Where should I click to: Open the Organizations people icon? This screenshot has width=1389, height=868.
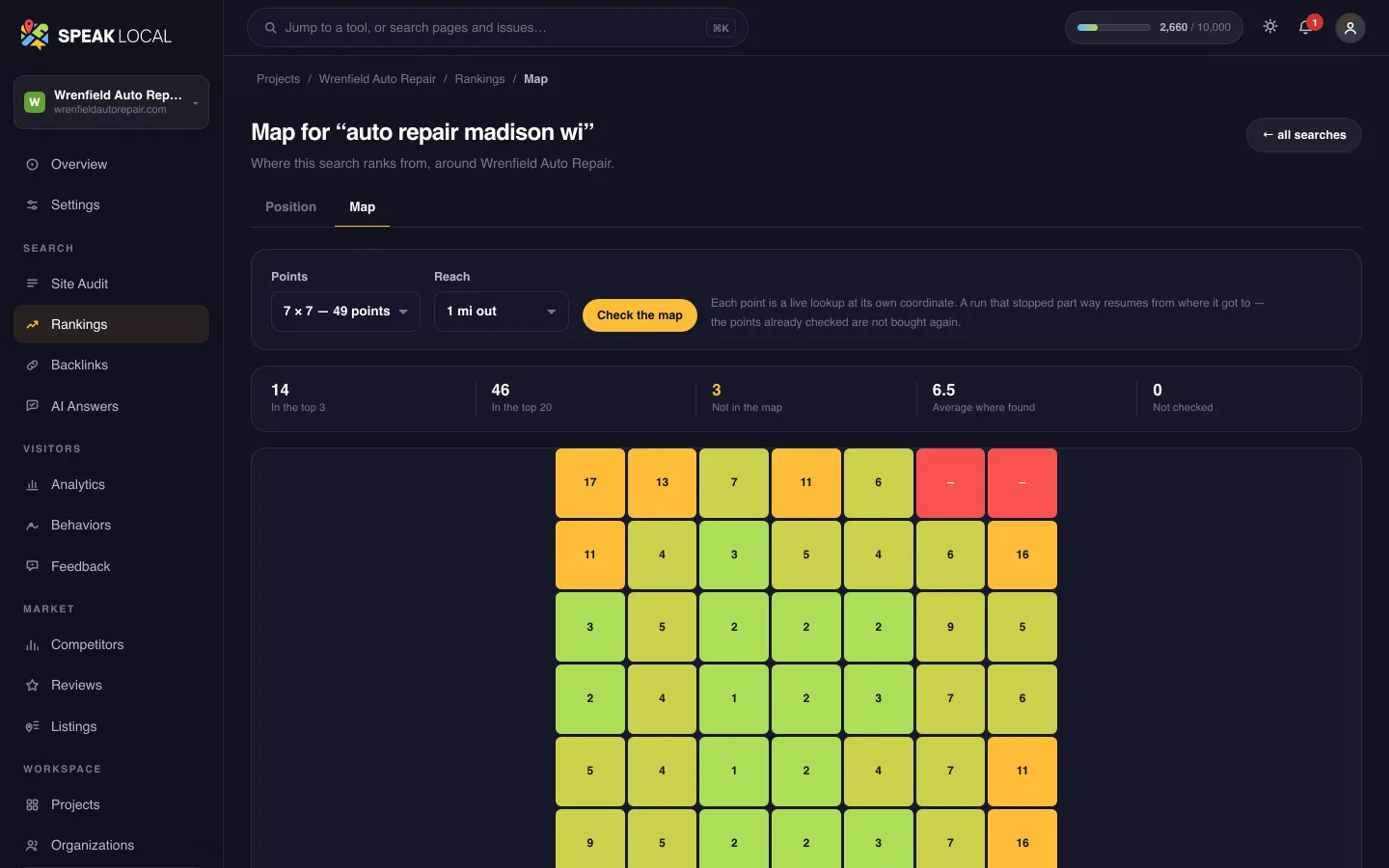tap(33, 846)
